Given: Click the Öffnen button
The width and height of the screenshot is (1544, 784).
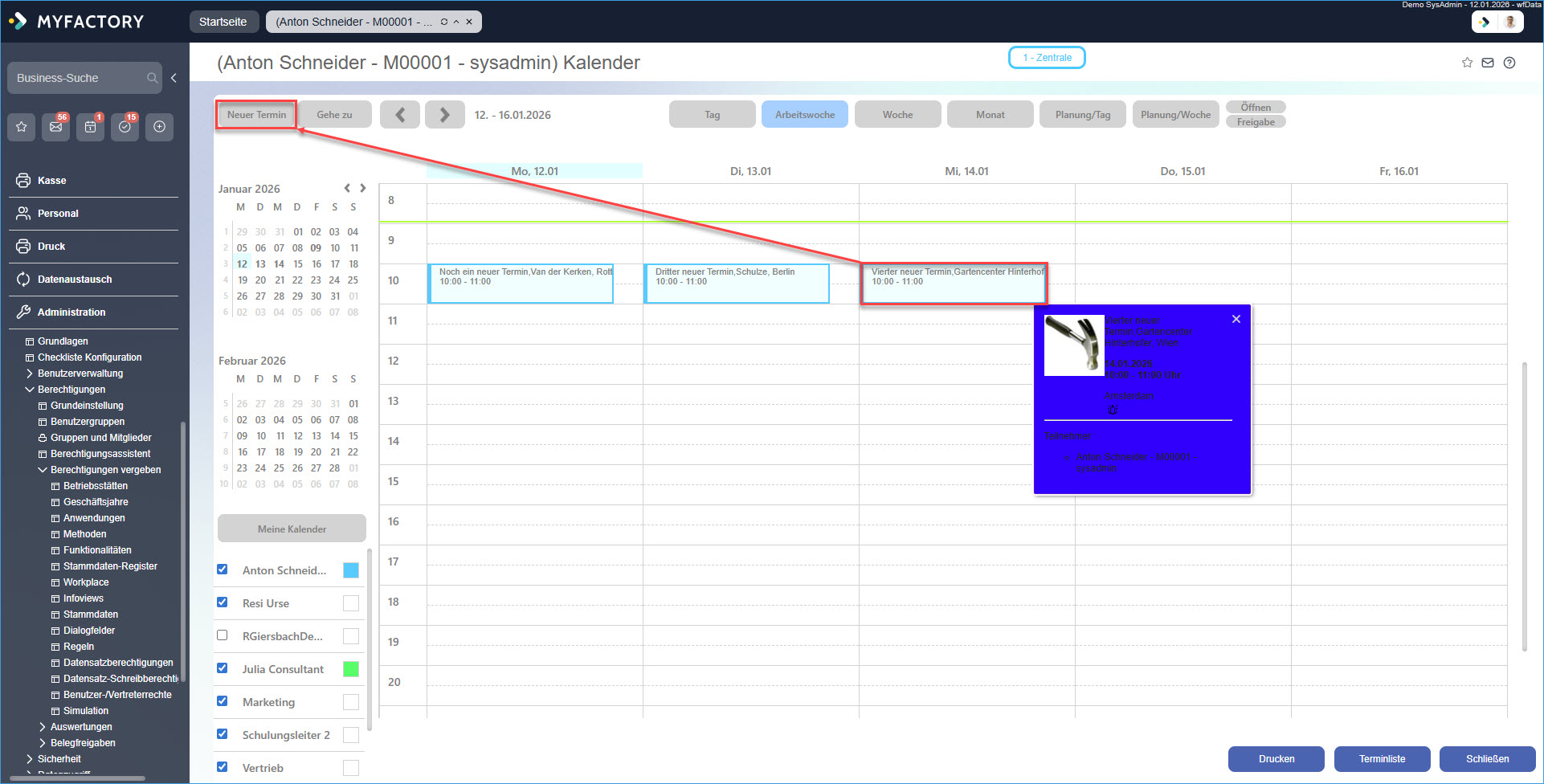Looking at the screenshot, I should click(1256, 108).
